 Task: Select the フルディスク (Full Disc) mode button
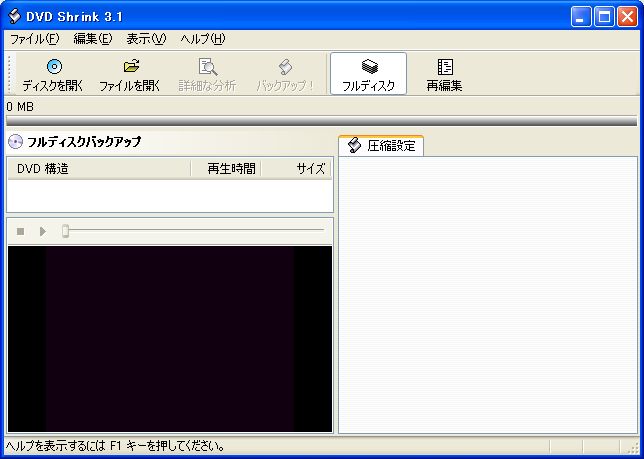[368, 74]
